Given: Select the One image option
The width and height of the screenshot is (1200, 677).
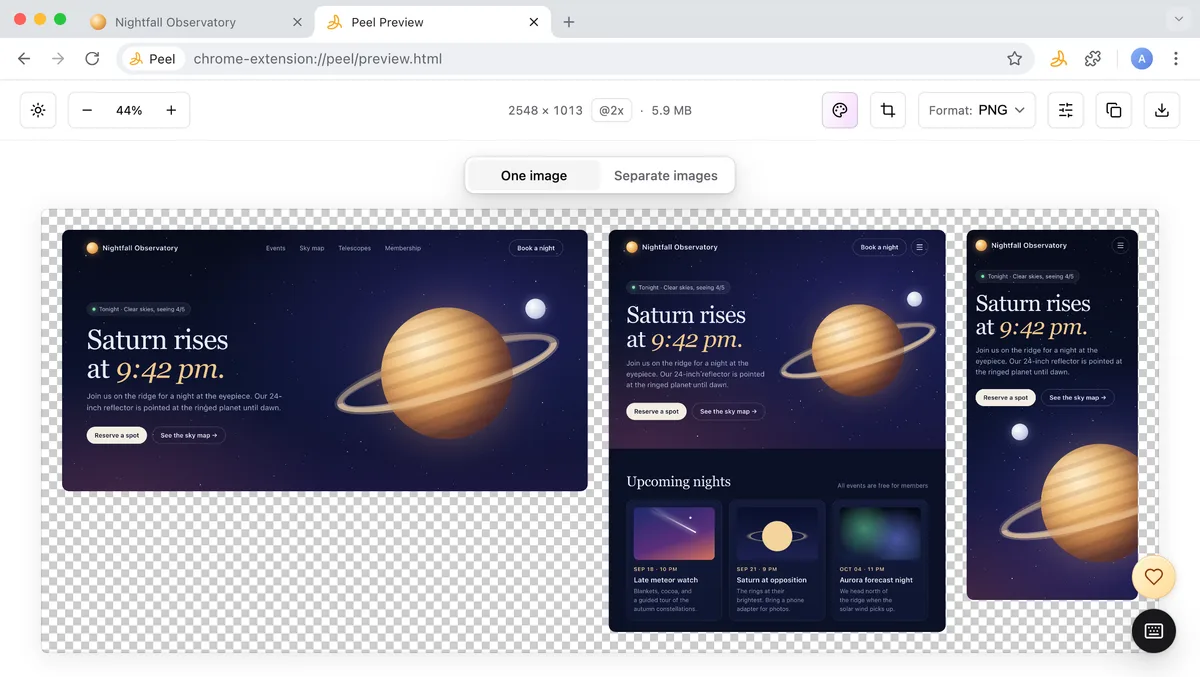Looking at the screenshot, I should [534, 175].
